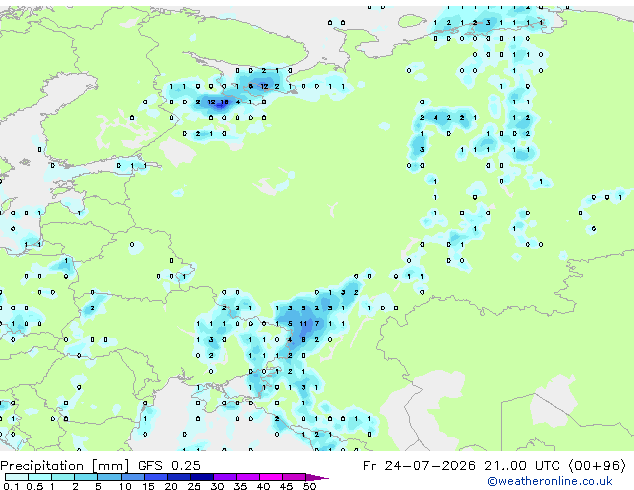Click the '(00+96)' forecast hour label
Viewport: 634px width, 490px height.
tap(597, 465)
